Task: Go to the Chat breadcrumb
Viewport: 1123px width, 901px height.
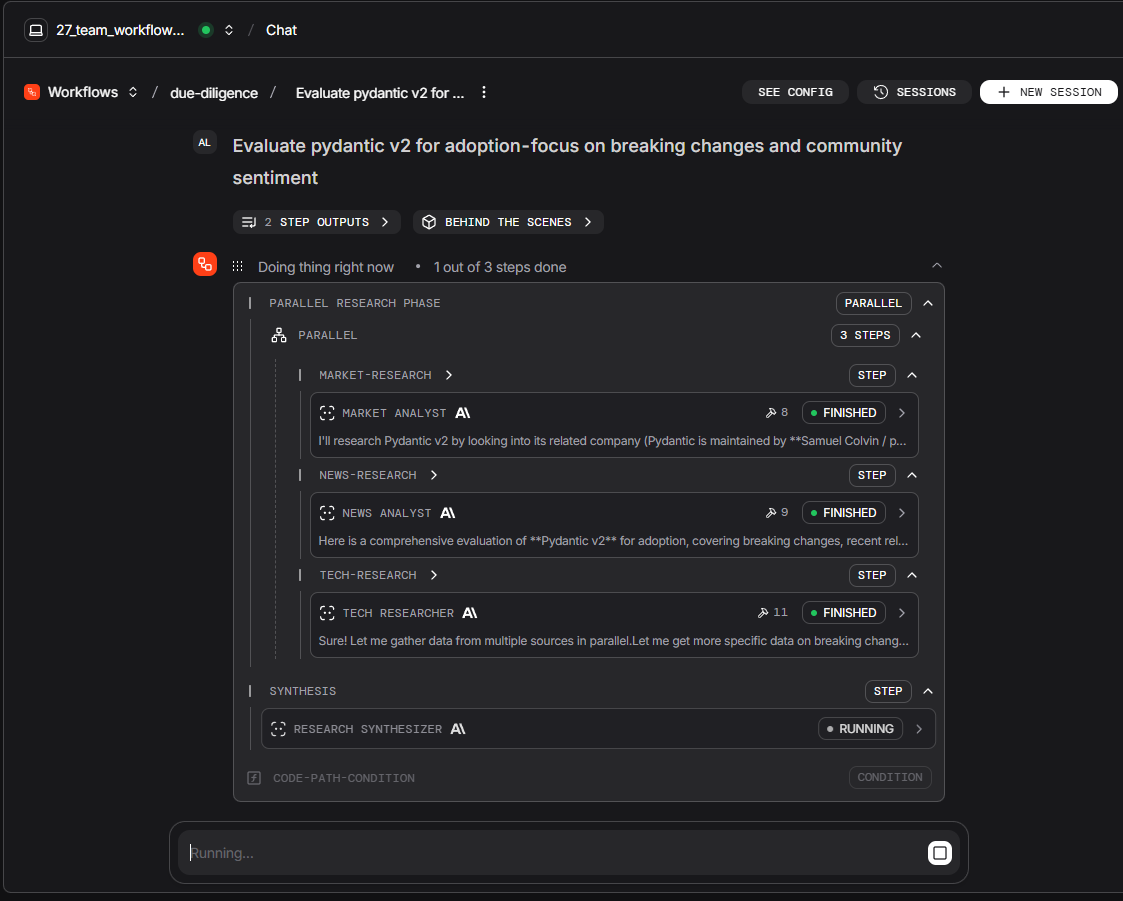Action: (281, 30)
